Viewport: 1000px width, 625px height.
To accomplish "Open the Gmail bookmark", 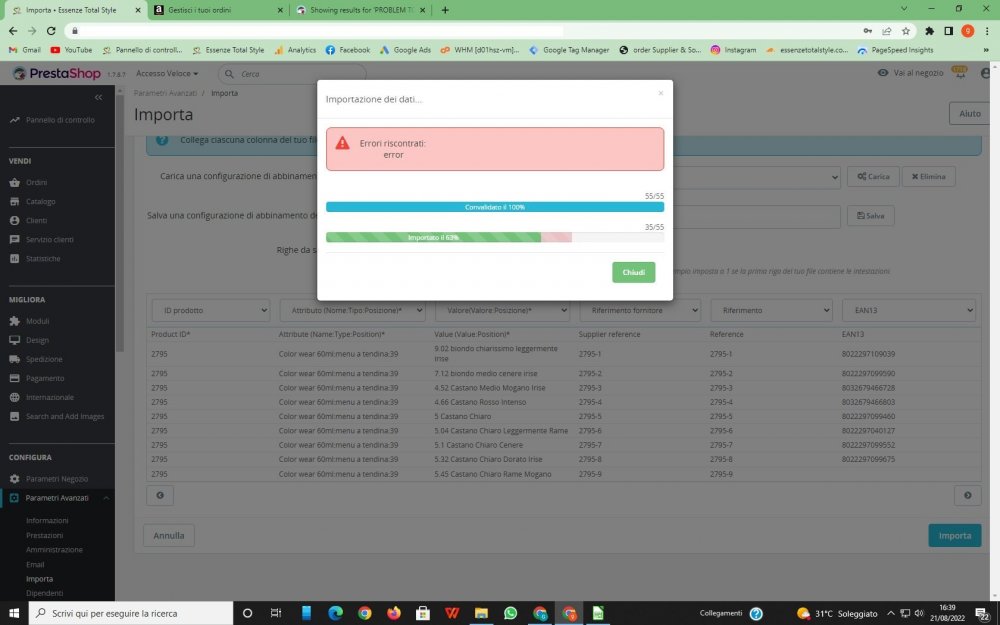I will click(25, 50).
